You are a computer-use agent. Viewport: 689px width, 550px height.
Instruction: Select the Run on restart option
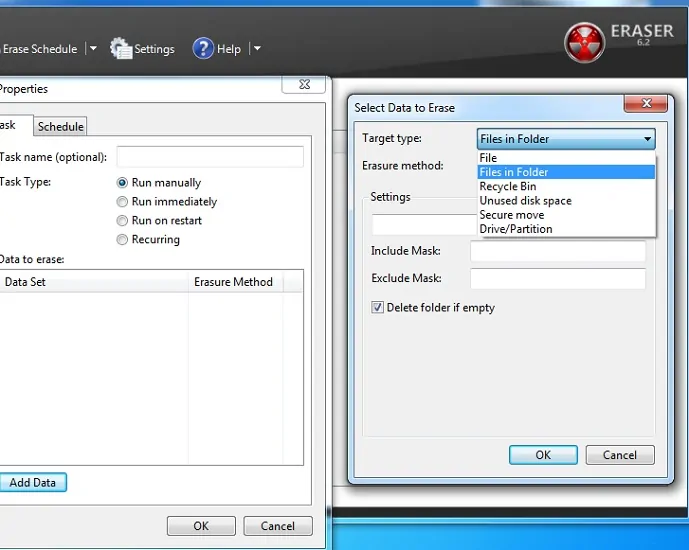pyautogui.click(x=122, y=221)
